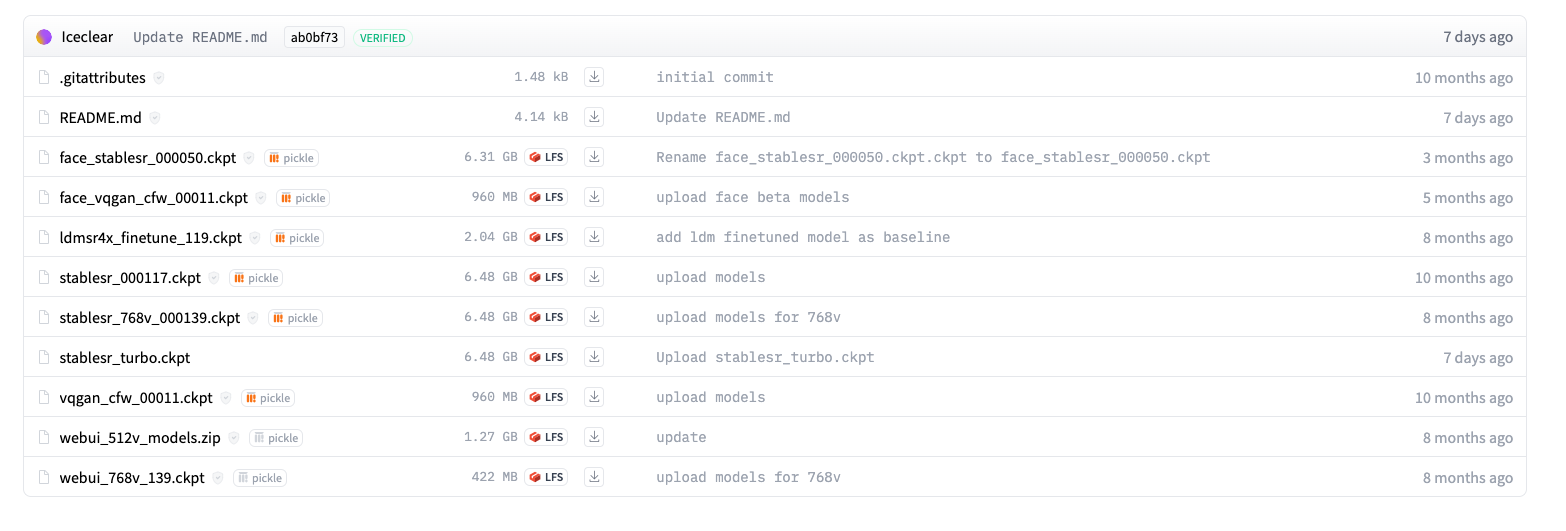Click the LFS badge for webui_768v_139.ckpt
Viewport: 1566px width, 531px height.
pyautogui.click(x=547, y=477)
